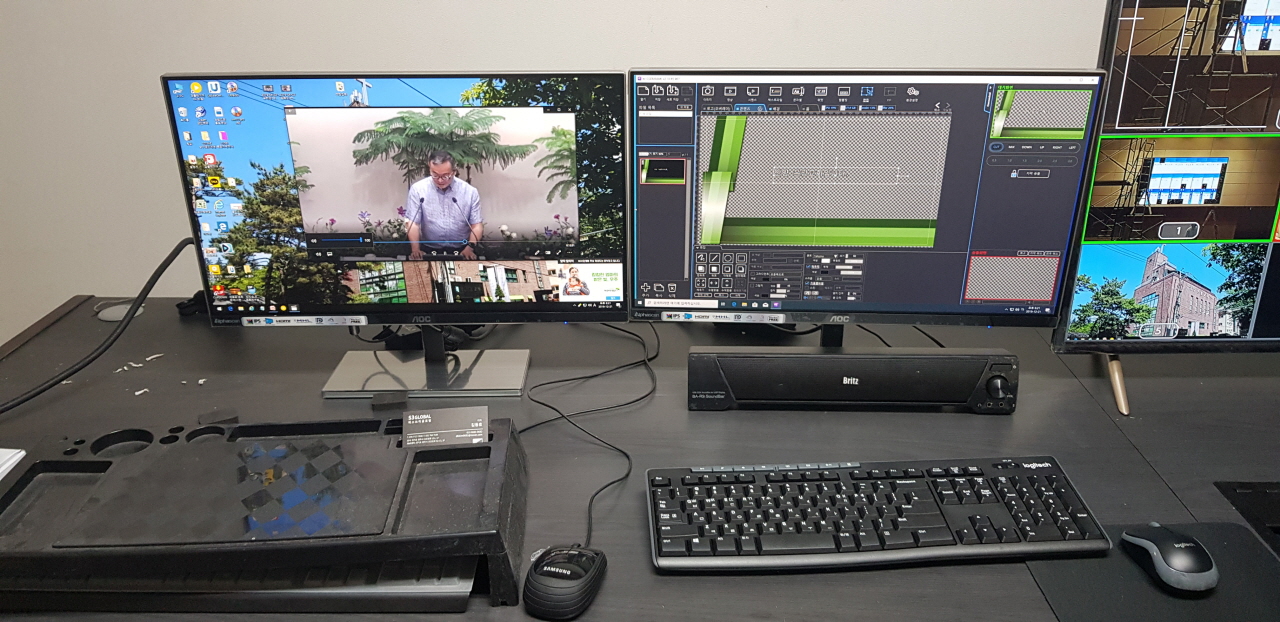Screen dimensions: 1280x622
Task: Switch to the second tab above the canvas
Action: pos(746,108)
